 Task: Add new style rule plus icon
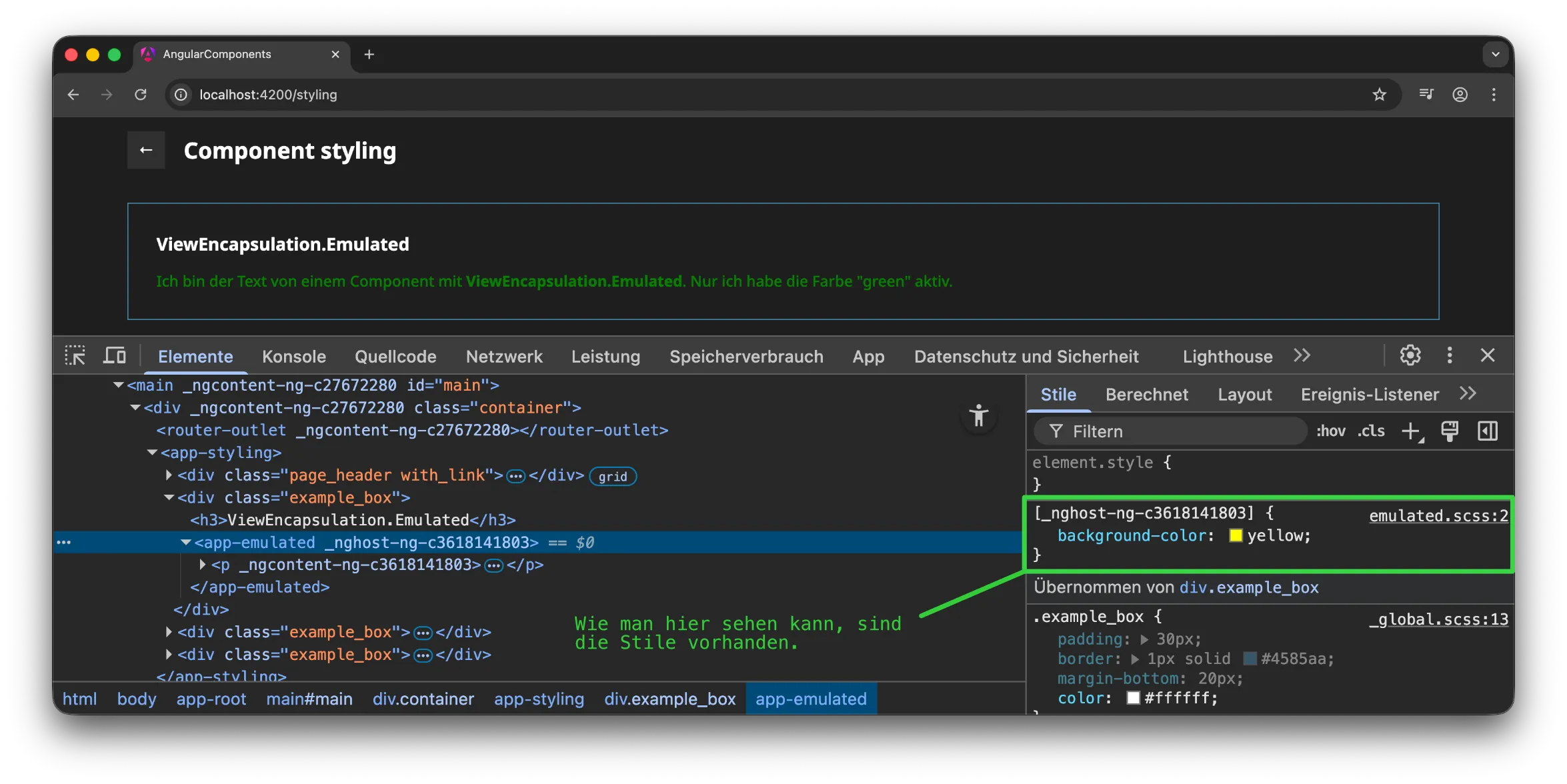[1411, 431]
